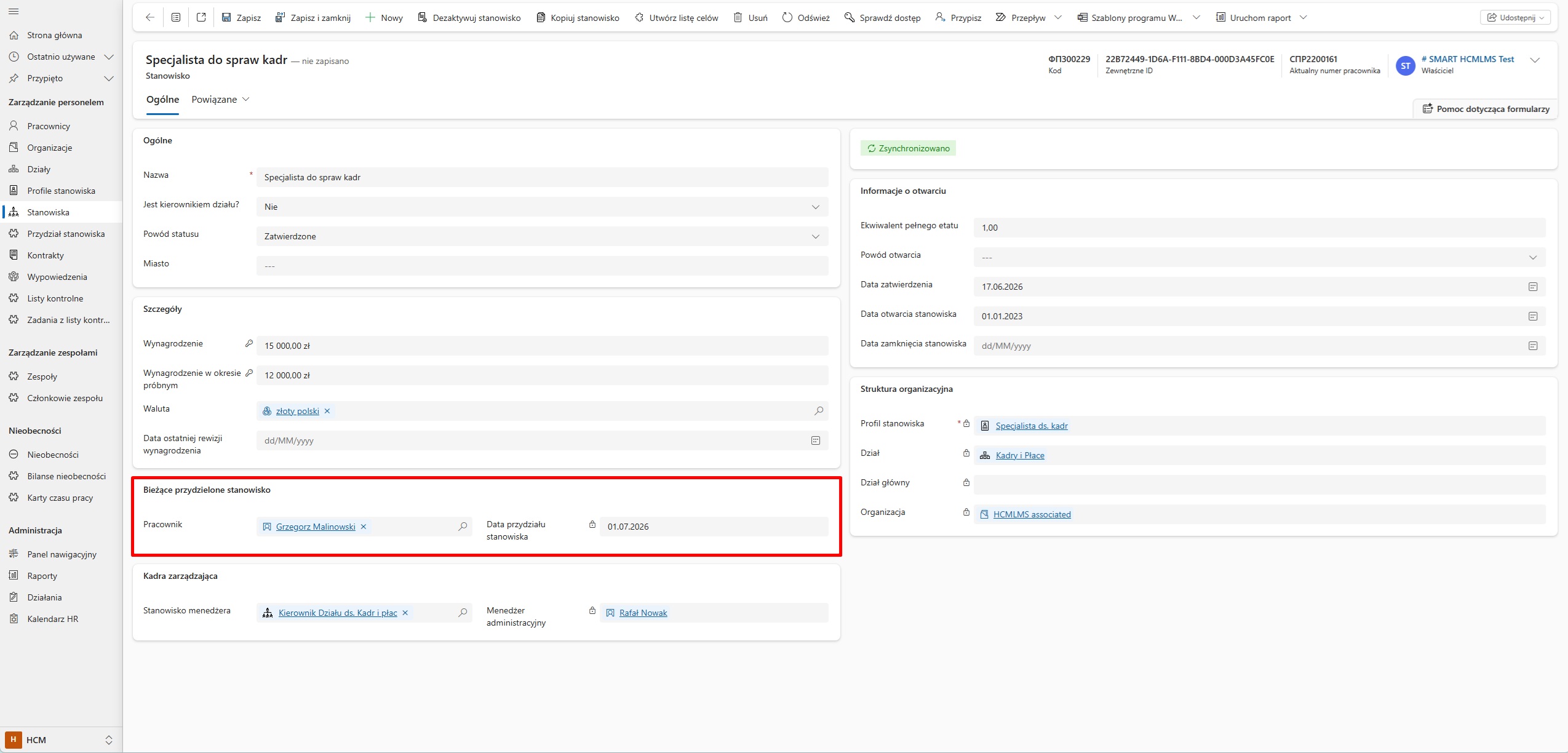The height and width of the screenshot is (753, 1568).
Task: Open record set view icon
Action: pos(176,18)
